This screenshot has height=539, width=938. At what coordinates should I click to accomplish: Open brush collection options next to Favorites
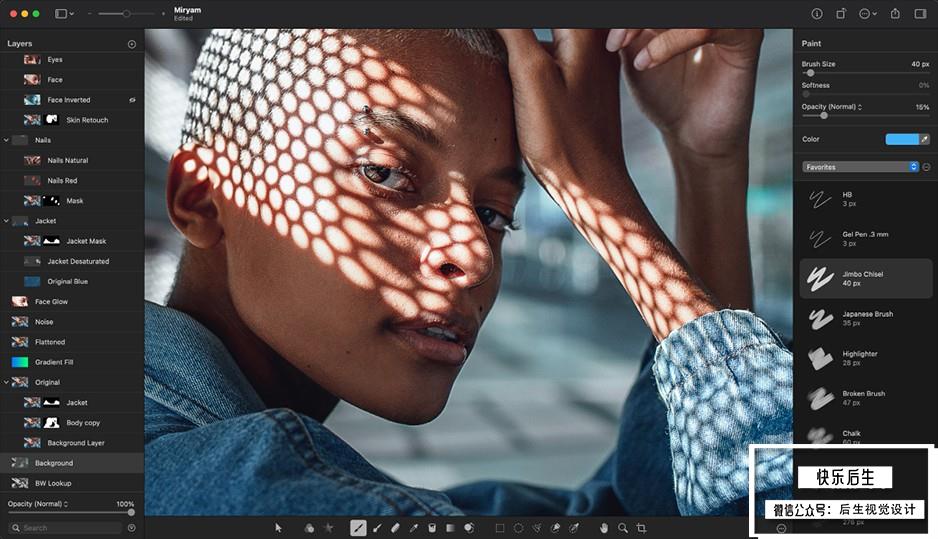[926, 167]
